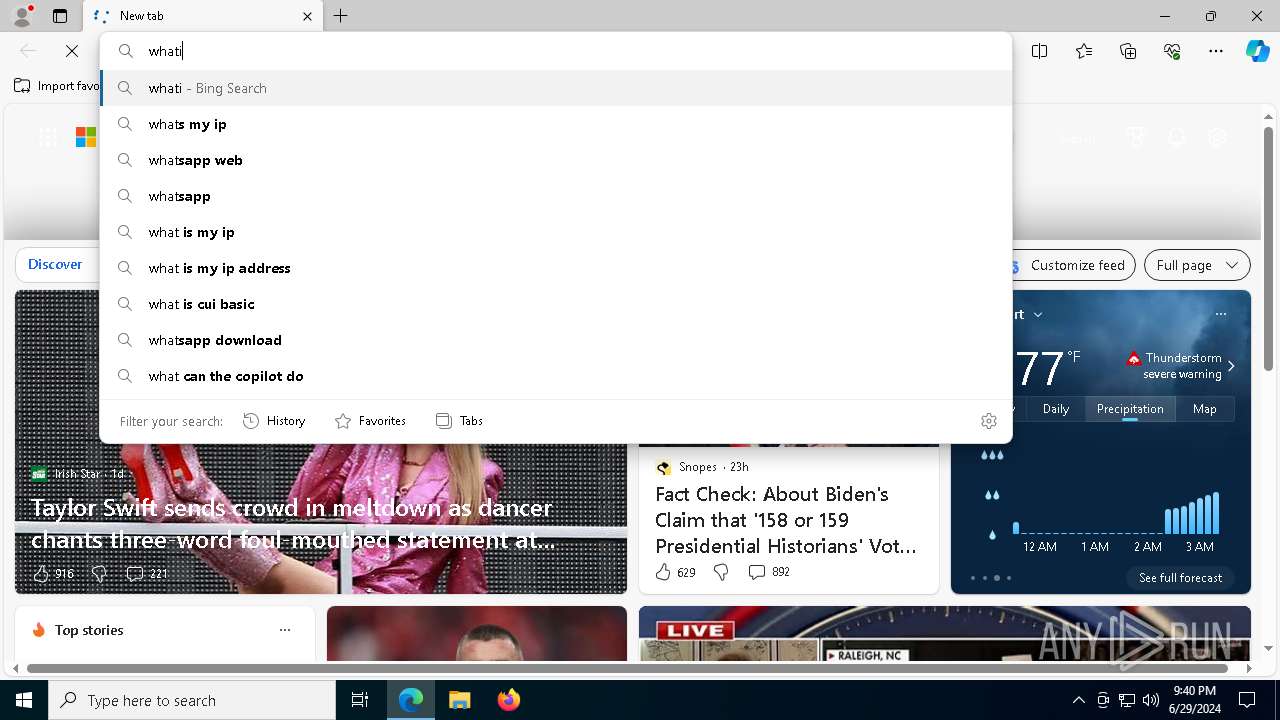
Task: Click Import favorites bookmark item
Action: click(x=57, y=86)
